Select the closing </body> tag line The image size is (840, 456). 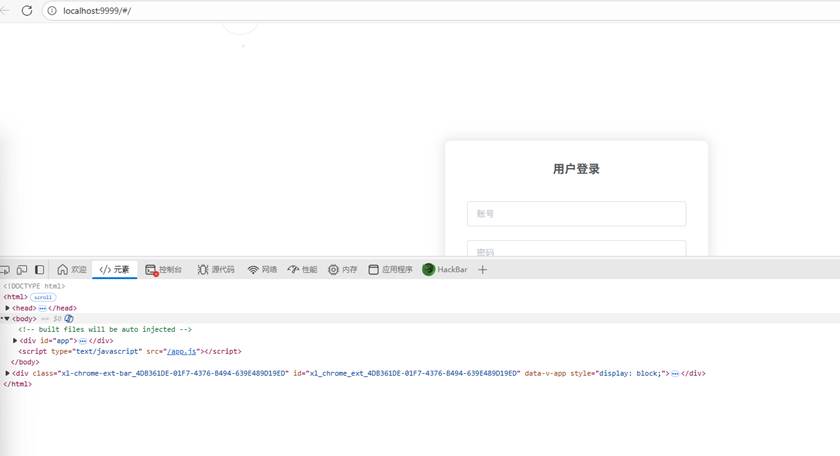coord(25,362)
